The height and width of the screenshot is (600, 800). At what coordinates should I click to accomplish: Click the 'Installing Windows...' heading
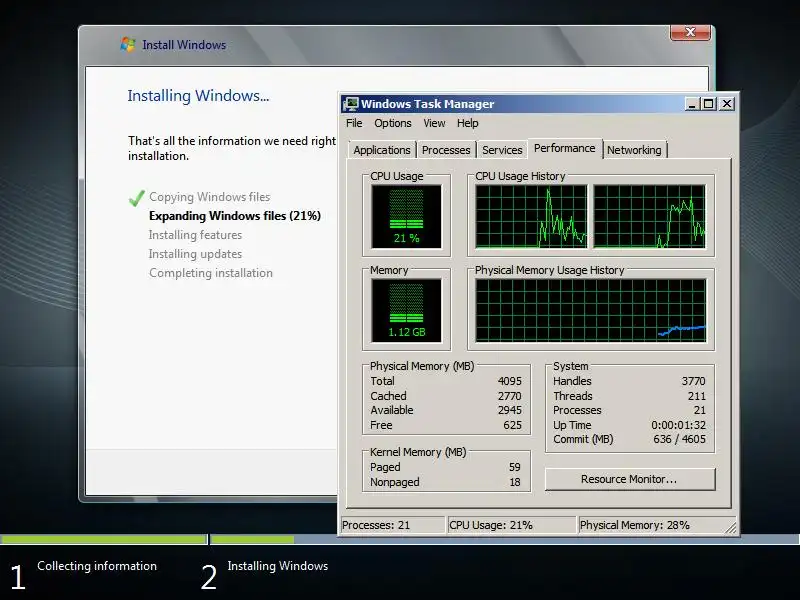click(198, 95)
